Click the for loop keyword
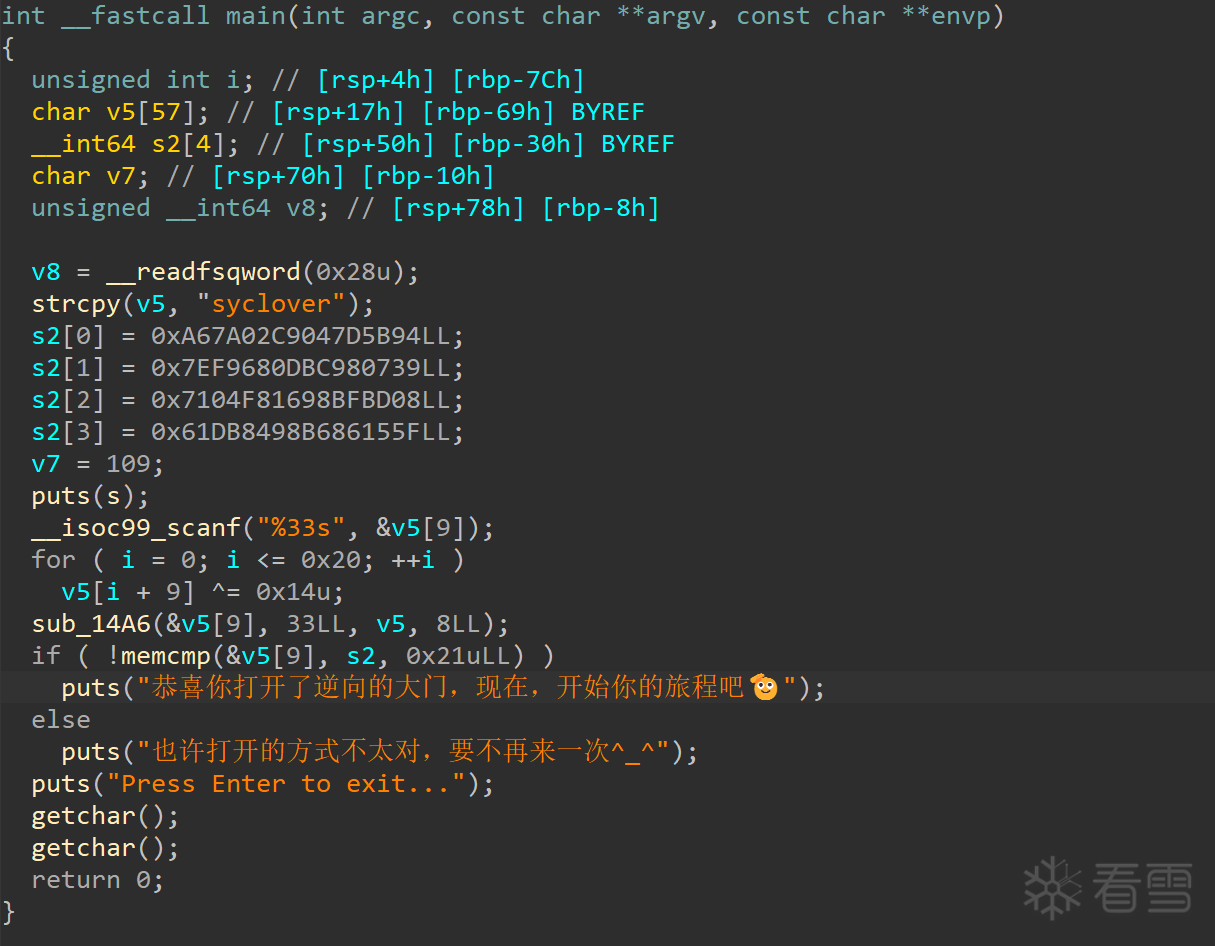 53,560
